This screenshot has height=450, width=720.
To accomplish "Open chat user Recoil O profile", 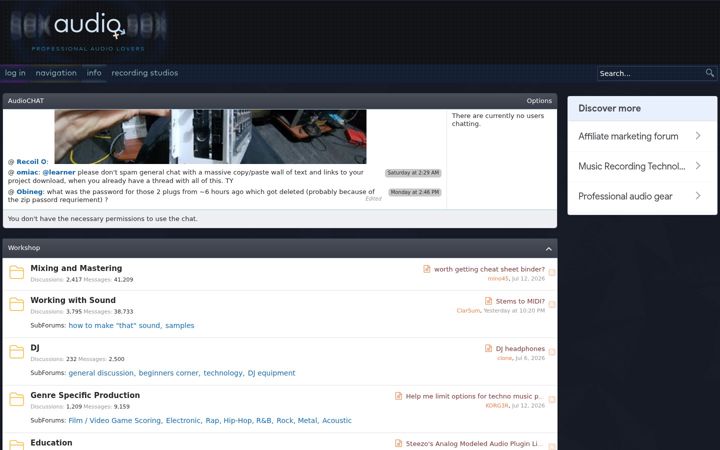I will pos(31,162).
